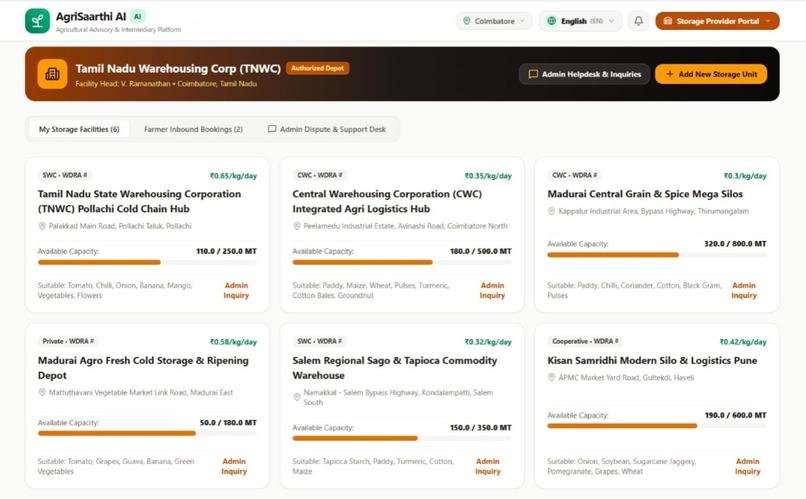Open Kisan Samridhi Modern Silo title
The height and width of the screenshot is (499, 806).
pyautogui.click(x=652, y=361)
